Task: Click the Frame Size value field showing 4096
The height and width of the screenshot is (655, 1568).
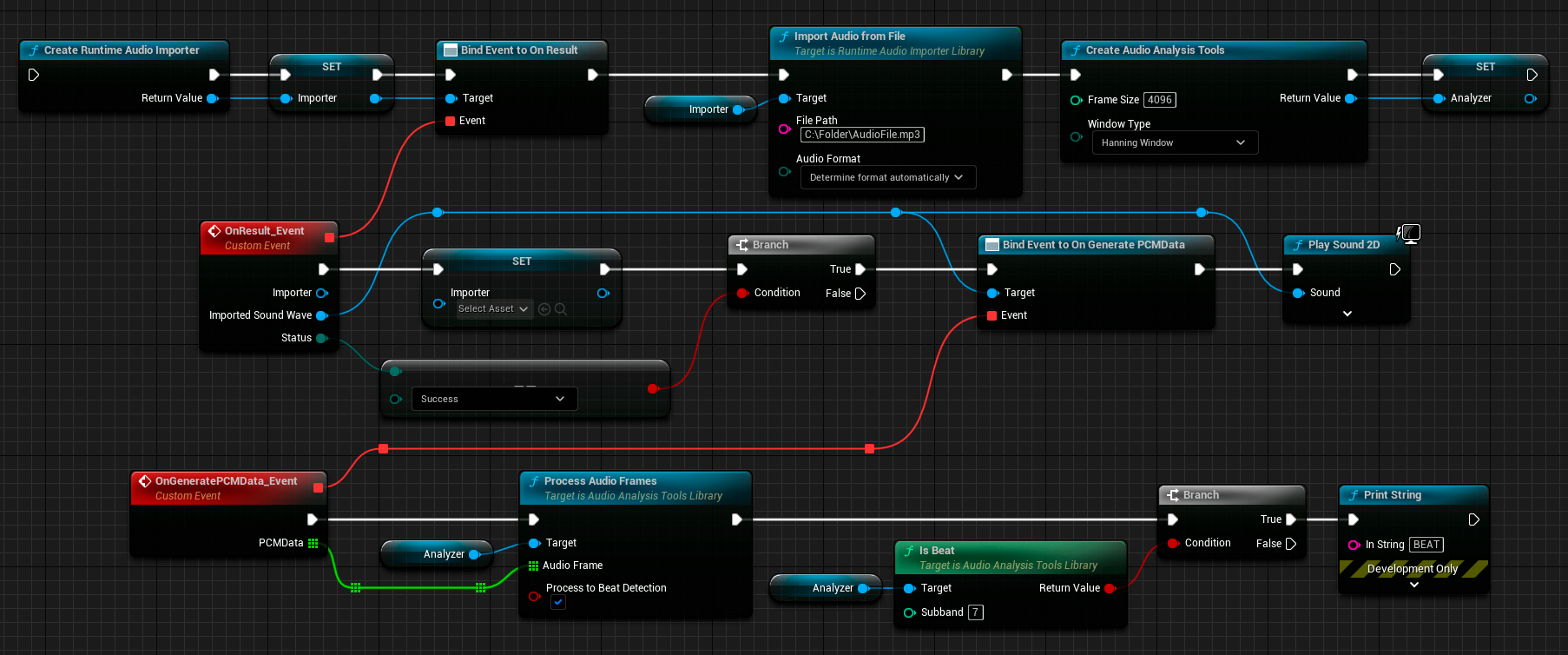Action: pos(1160,100)
